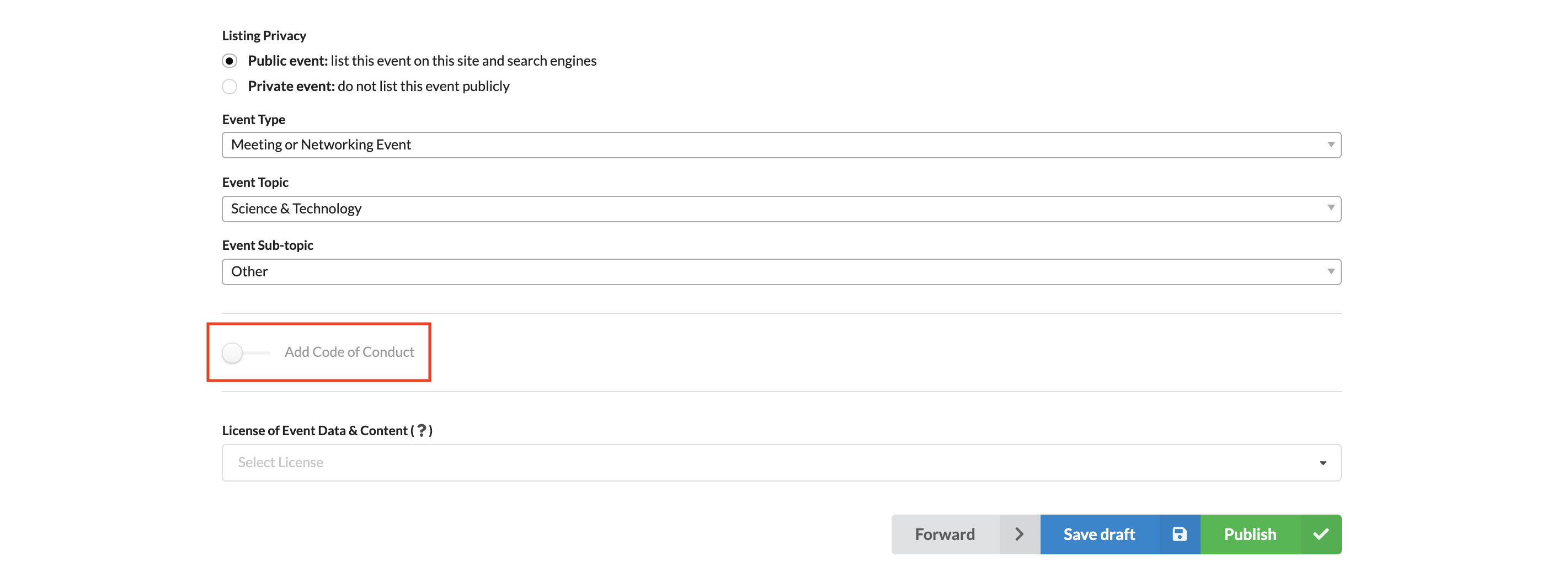The height and width of the screenshot is (567, 1568).
Task: Click the Save draft button
Action: click(x=1120, y=534)
